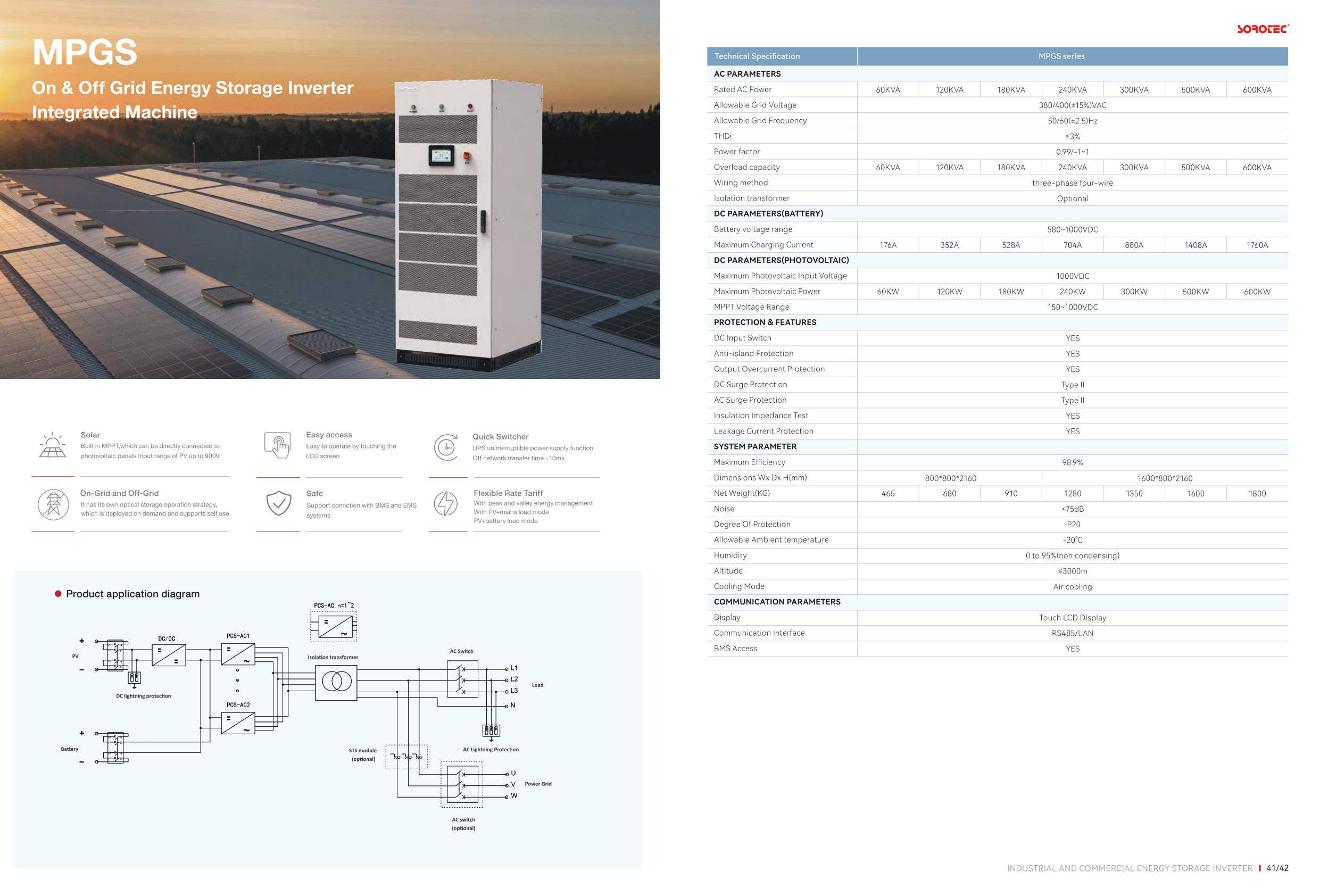Image resolution: width=1320 pixels, height=896 pixels.
Task: Click YES in the Anti-island Protection row
Action: [x=1073, y=353]
